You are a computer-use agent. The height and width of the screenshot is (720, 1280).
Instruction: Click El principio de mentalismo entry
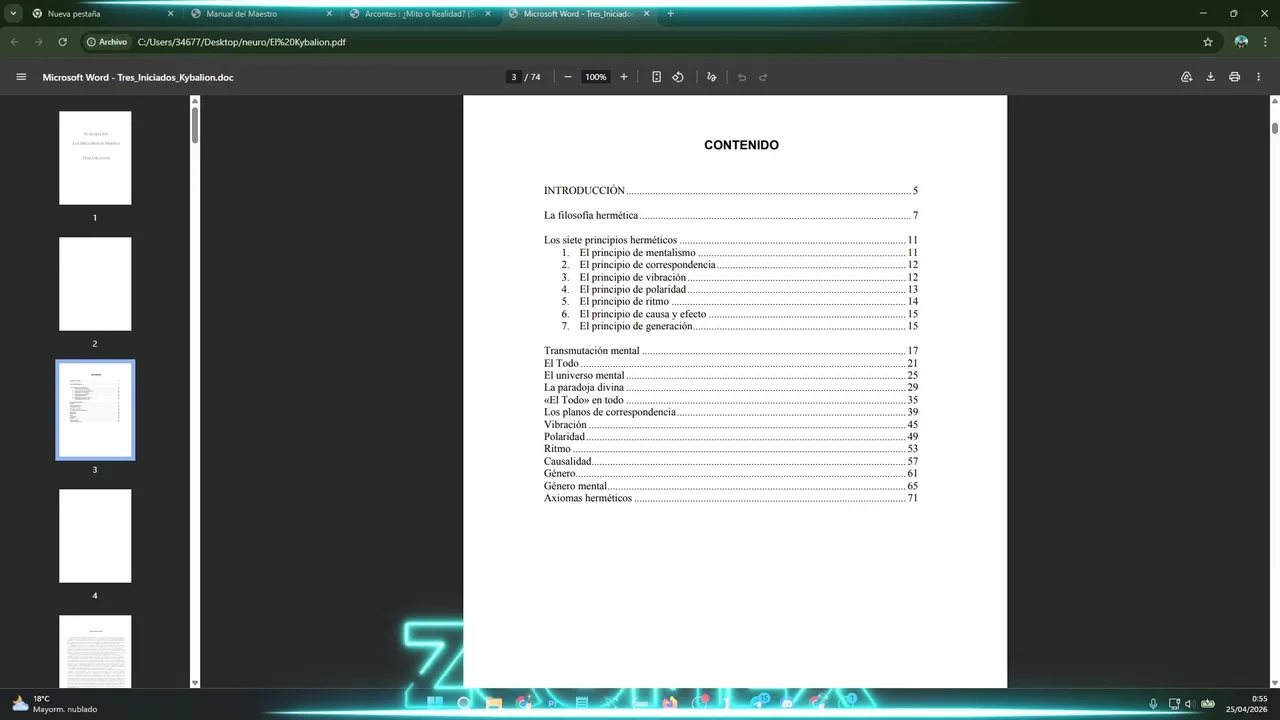pyautogui.click(x=739, y=253)
